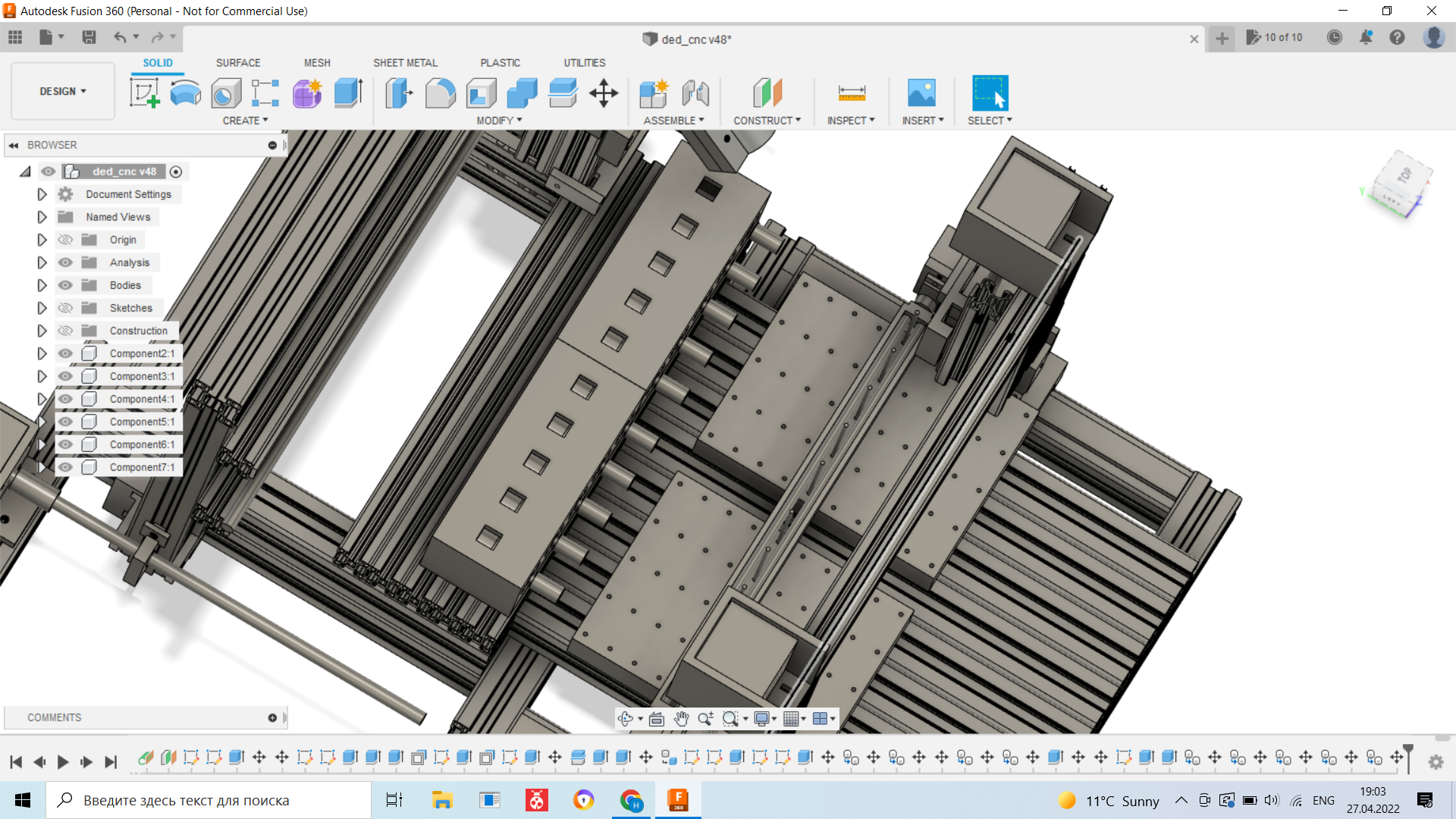
Task: Hide the Bodies folder visibility
Action: point(66,285)
